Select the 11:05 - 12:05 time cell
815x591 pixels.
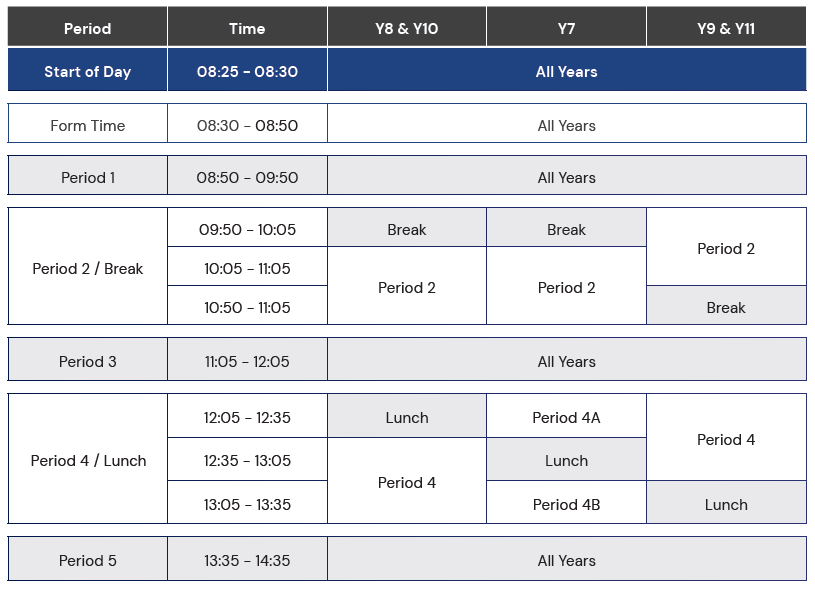pyautogui.click(x=247, y=360)
